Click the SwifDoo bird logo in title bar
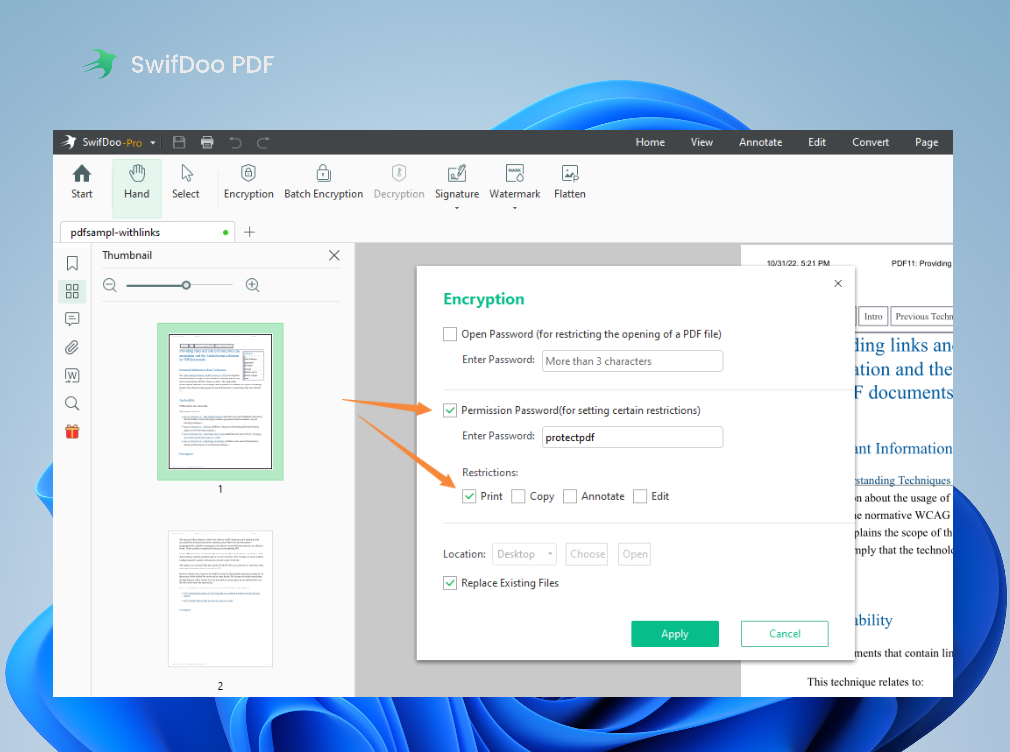 [x=68, y=142]
